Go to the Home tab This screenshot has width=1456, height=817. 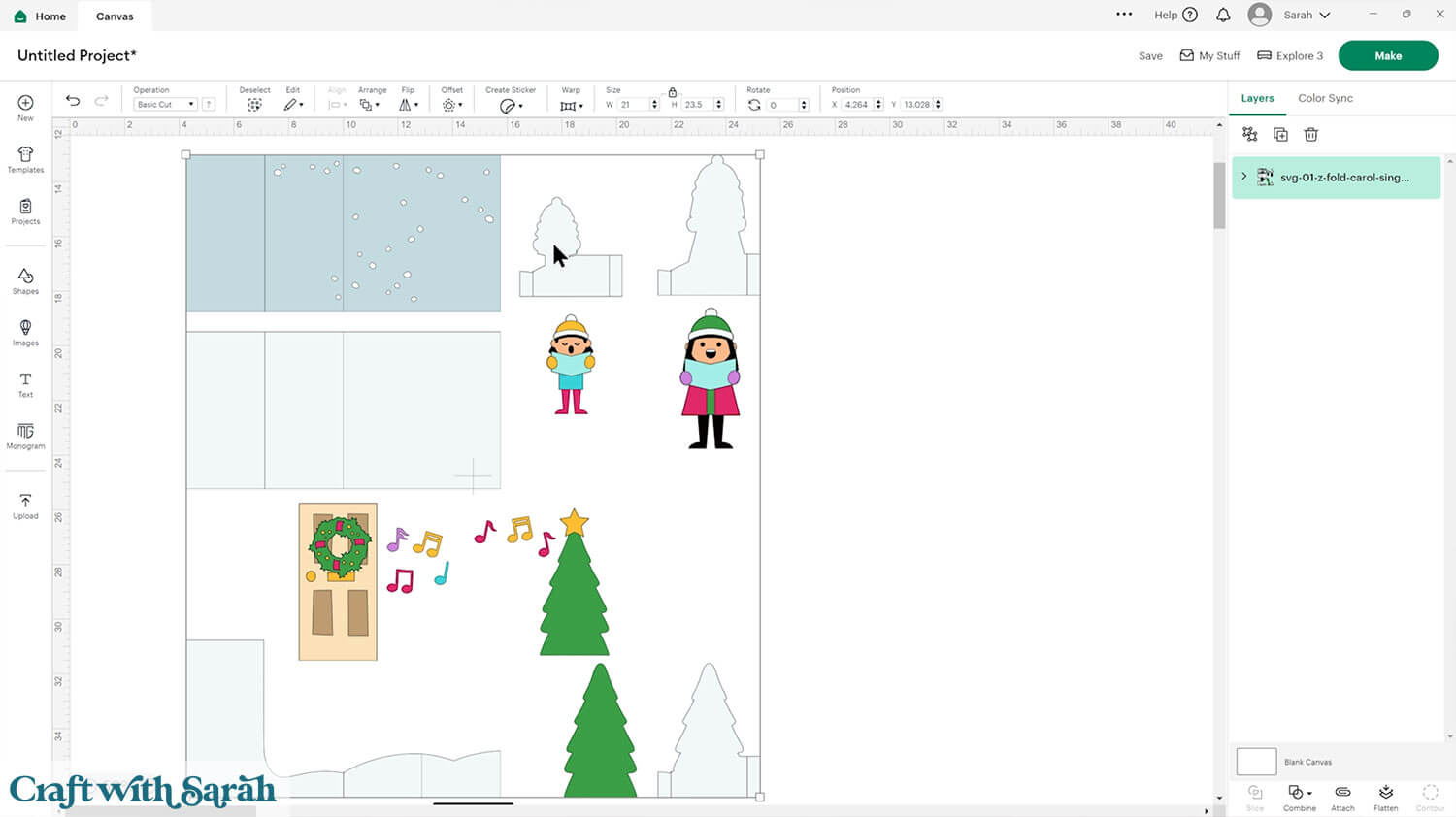click(x=41, y=16)
